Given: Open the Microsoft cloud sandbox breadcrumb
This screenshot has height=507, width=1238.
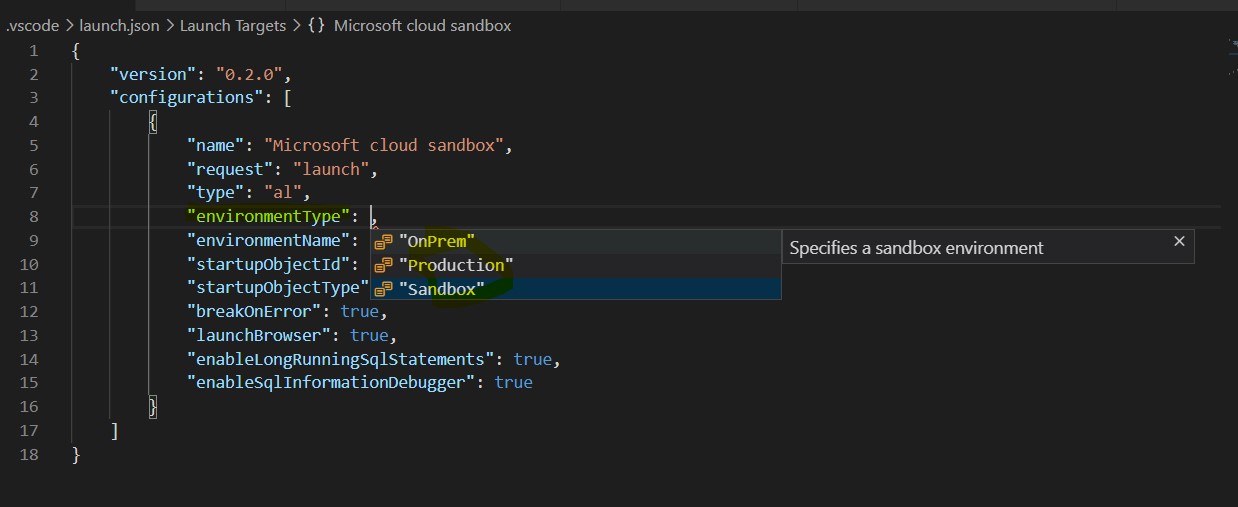Looking at the screenshot, I should [x=422, y=26].
